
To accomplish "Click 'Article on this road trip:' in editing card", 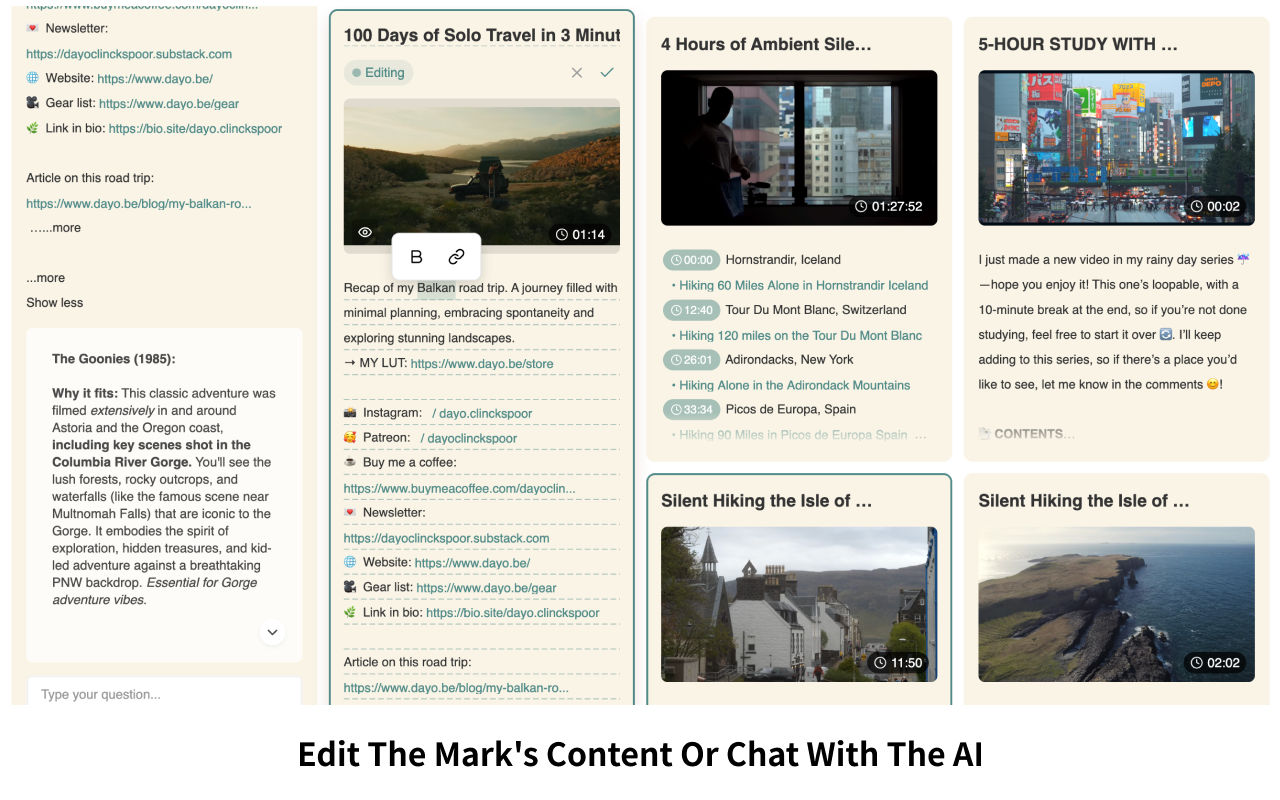I will coord(407,662).
